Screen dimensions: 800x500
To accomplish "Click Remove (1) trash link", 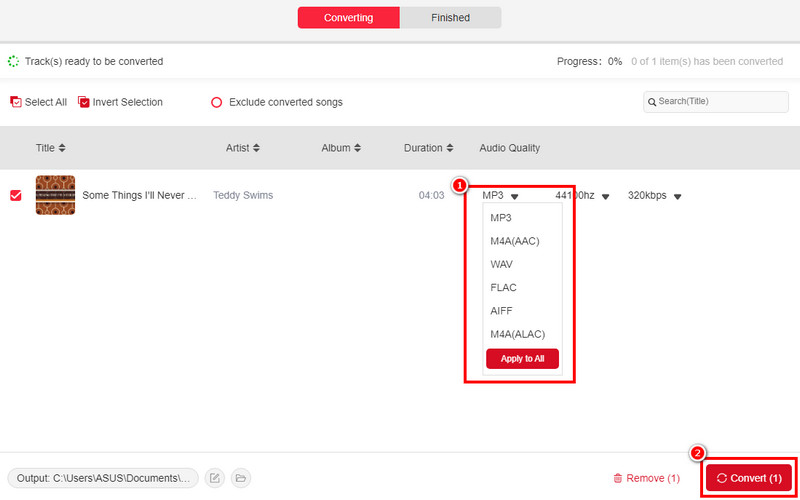I will pos(646,479).
